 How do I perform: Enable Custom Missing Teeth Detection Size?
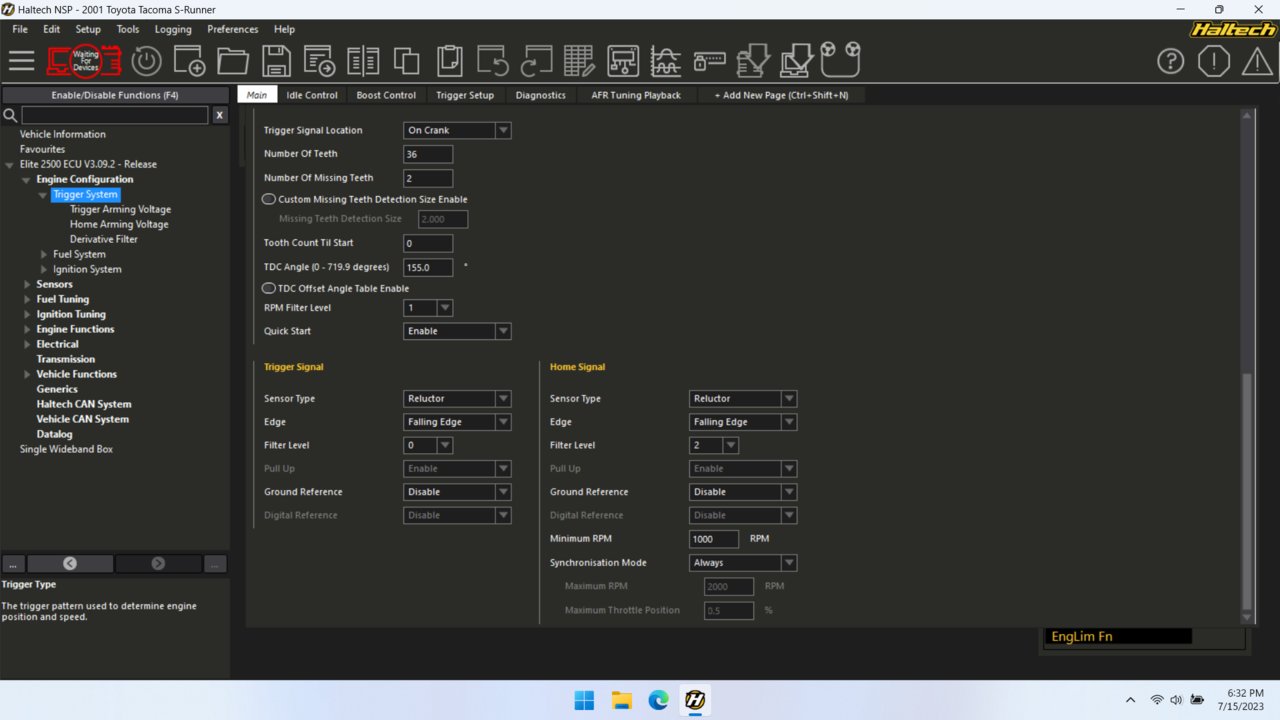pyautogui.click(x=269, y=199)
